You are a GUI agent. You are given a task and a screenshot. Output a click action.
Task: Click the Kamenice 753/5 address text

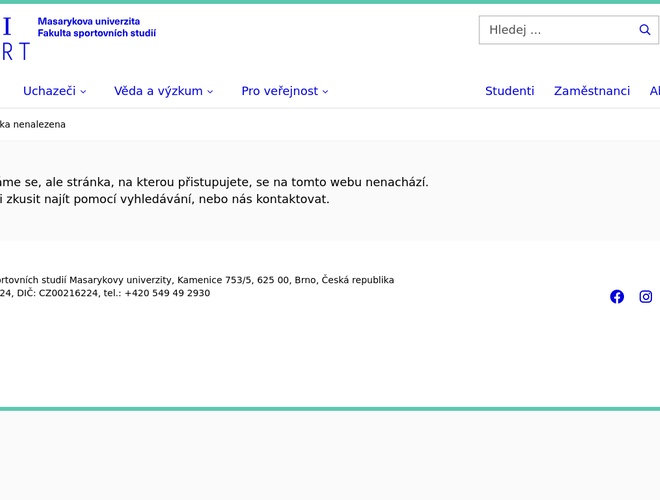(x=213, y=280)
